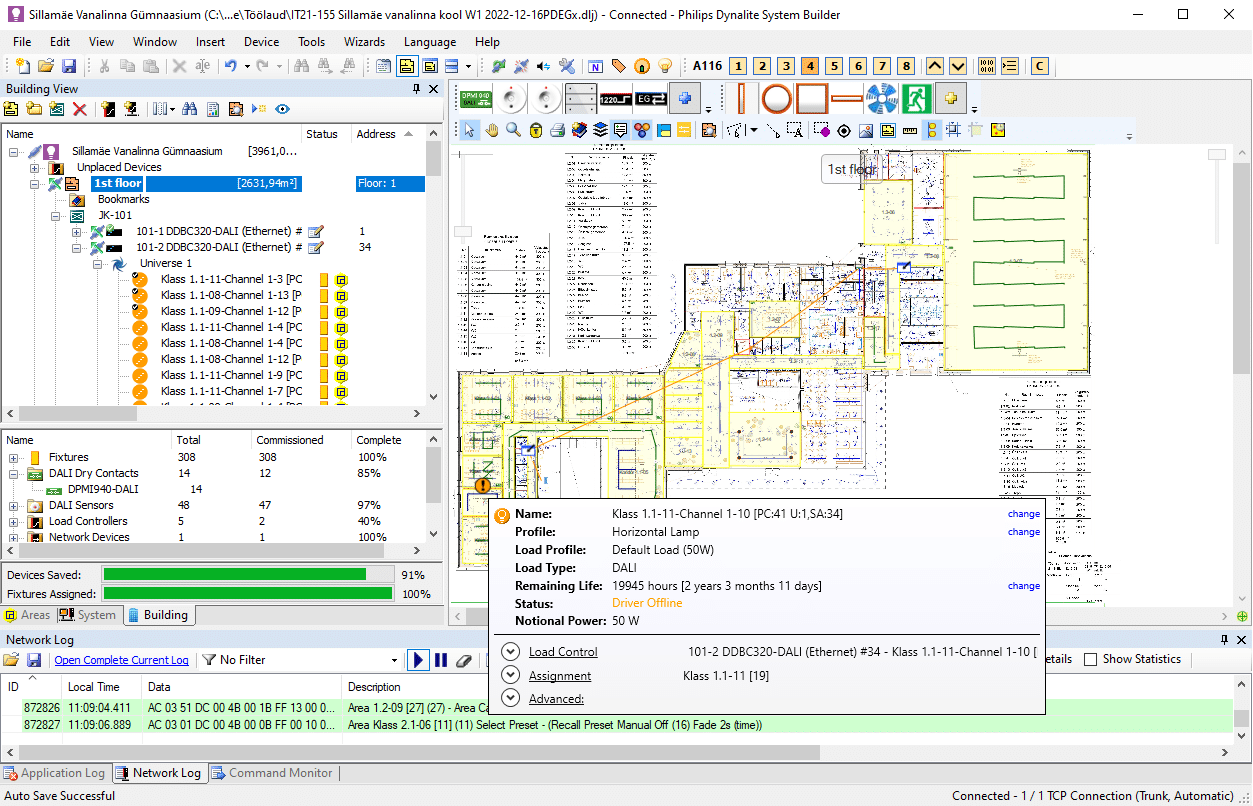Toggle preset button 8

click(x=906, y=66)
